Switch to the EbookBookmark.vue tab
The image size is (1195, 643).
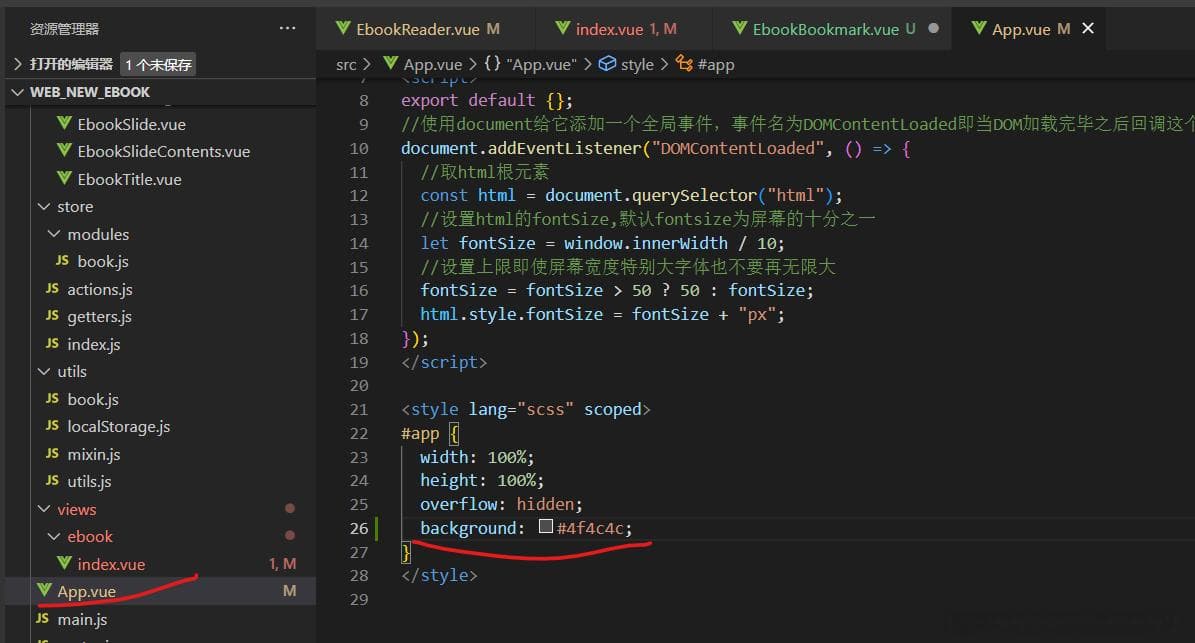tap(825, 29)
